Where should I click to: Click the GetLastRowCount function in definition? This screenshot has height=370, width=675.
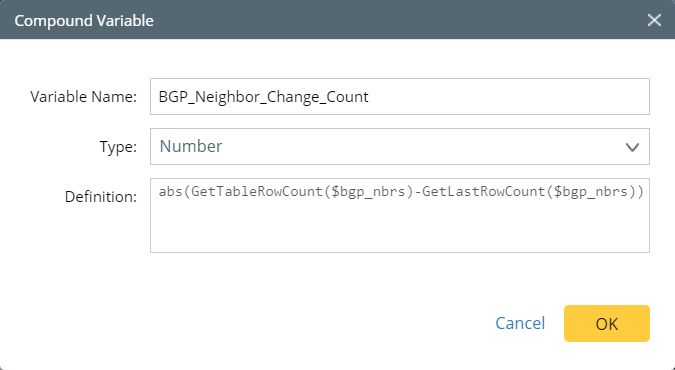coord(484,191)
